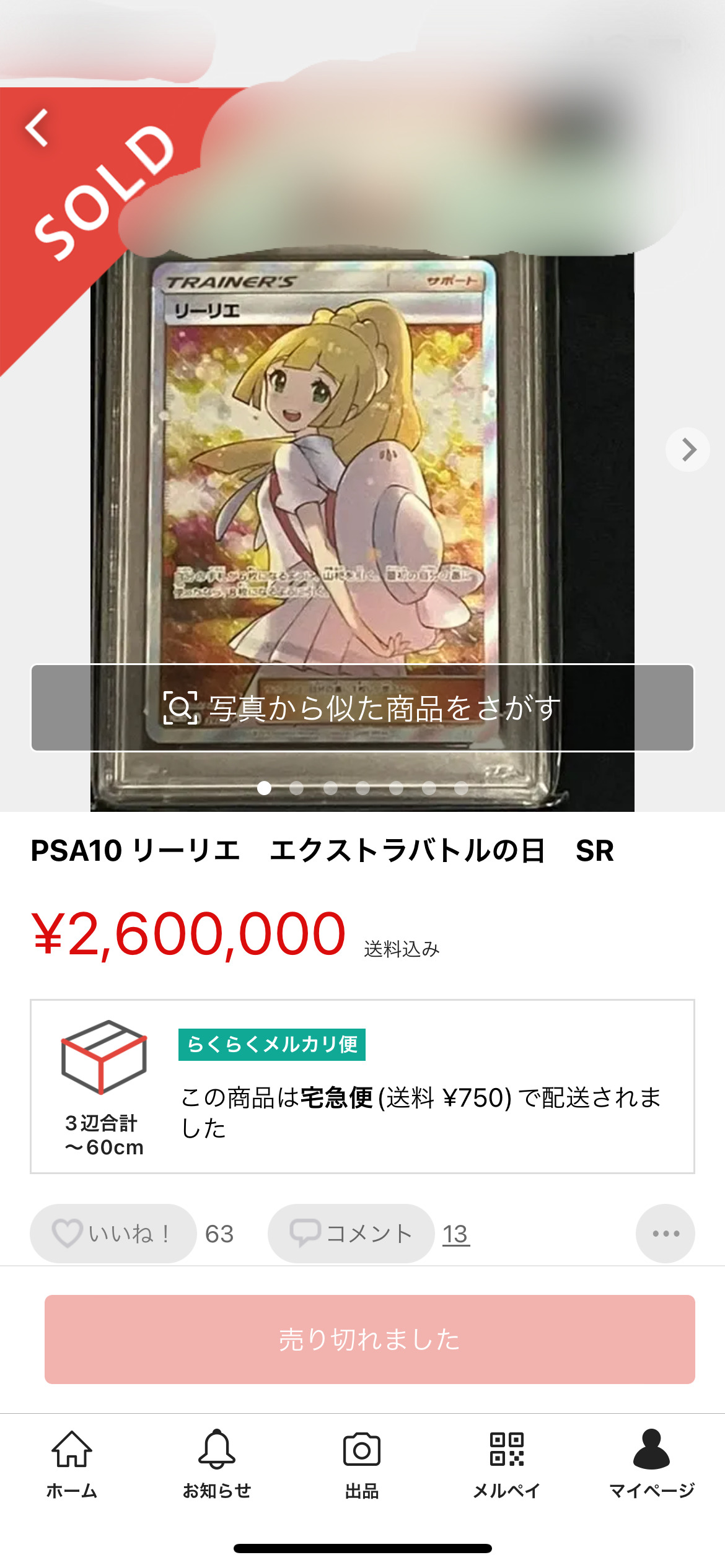Tap the 出品 camera listing icon

coord(362,1464)
